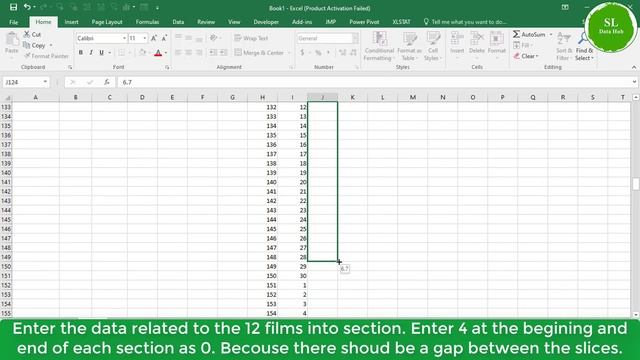
Task: Click the Copy button
Action: point(35,45)
